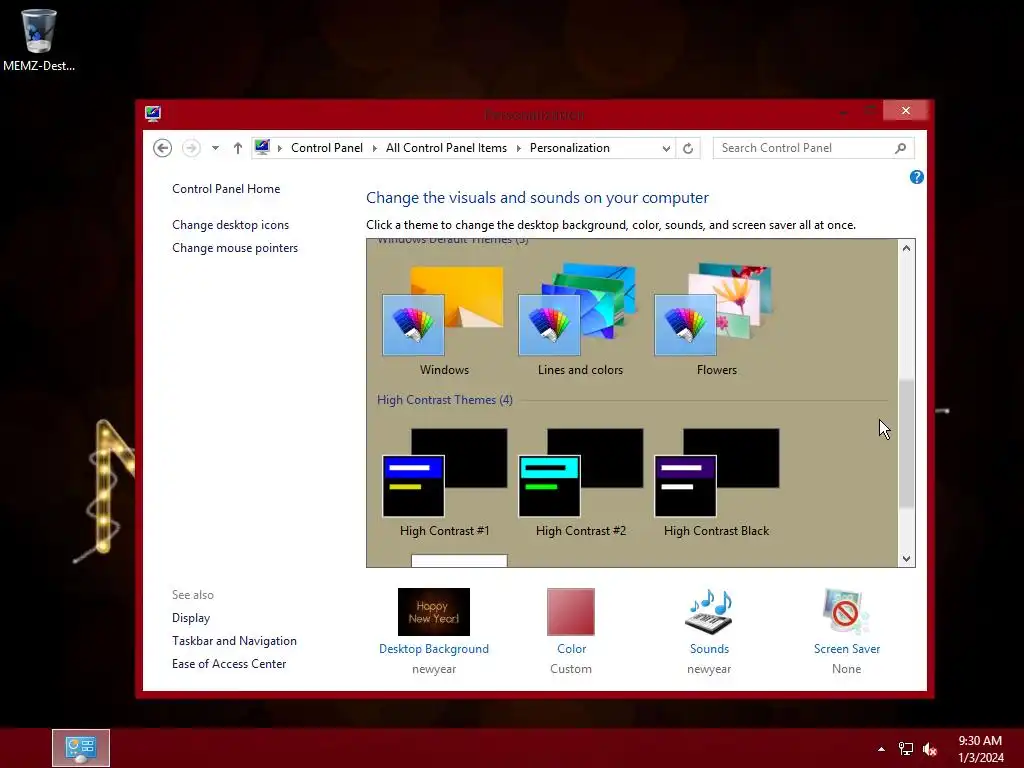The image size is (1024, 768).
Task: Click the High Contrast Themes (4) group header
Action: tap(445, 400)
